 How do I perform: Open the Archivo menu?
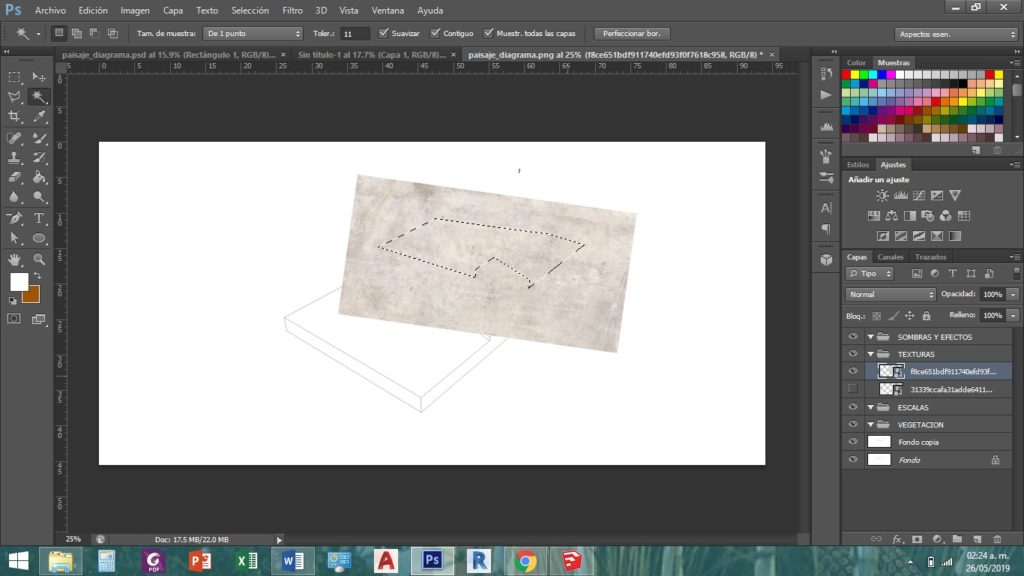50,10
